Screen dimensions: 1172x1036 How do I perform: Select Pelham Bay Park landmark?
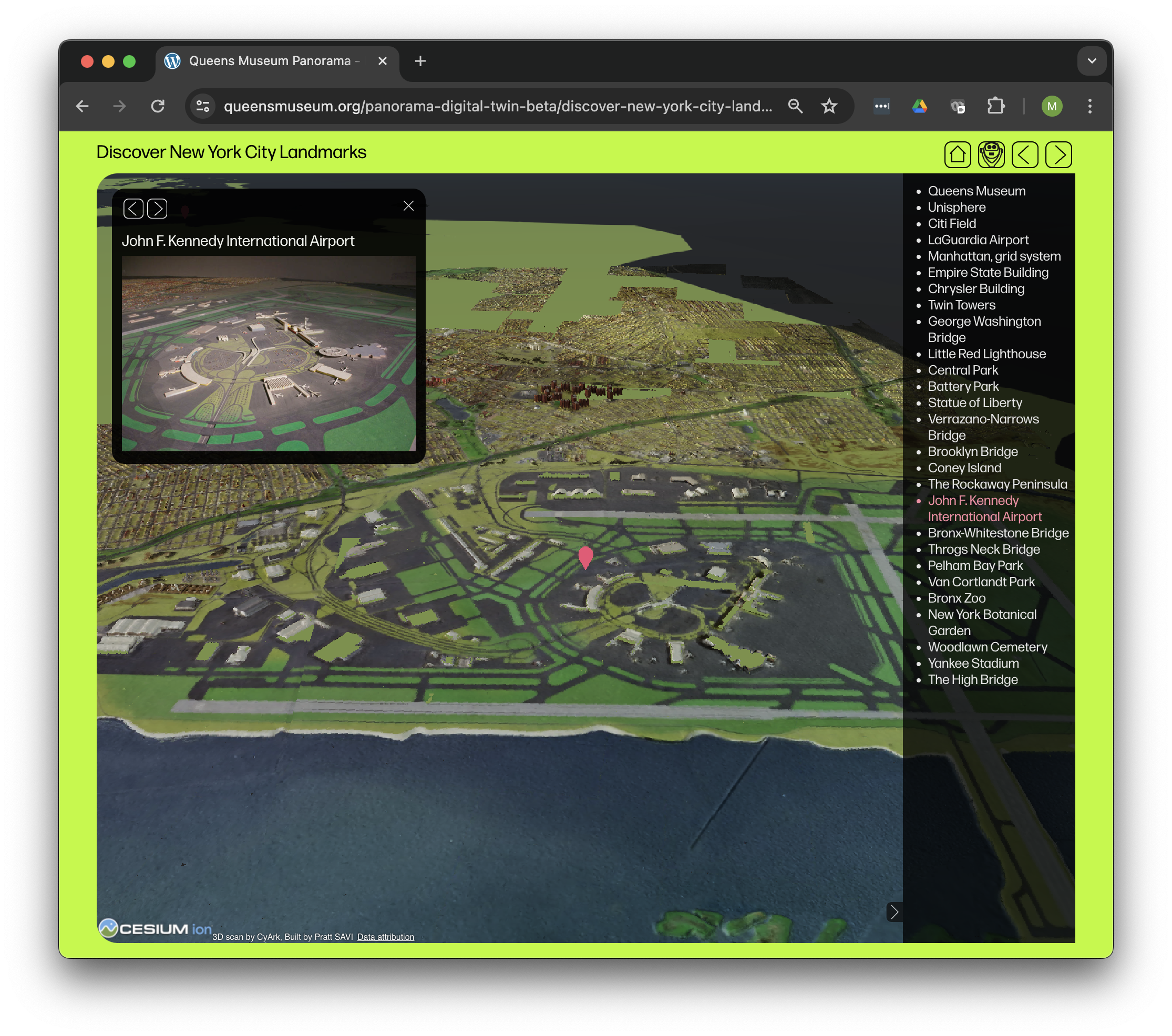click(975, 566)
